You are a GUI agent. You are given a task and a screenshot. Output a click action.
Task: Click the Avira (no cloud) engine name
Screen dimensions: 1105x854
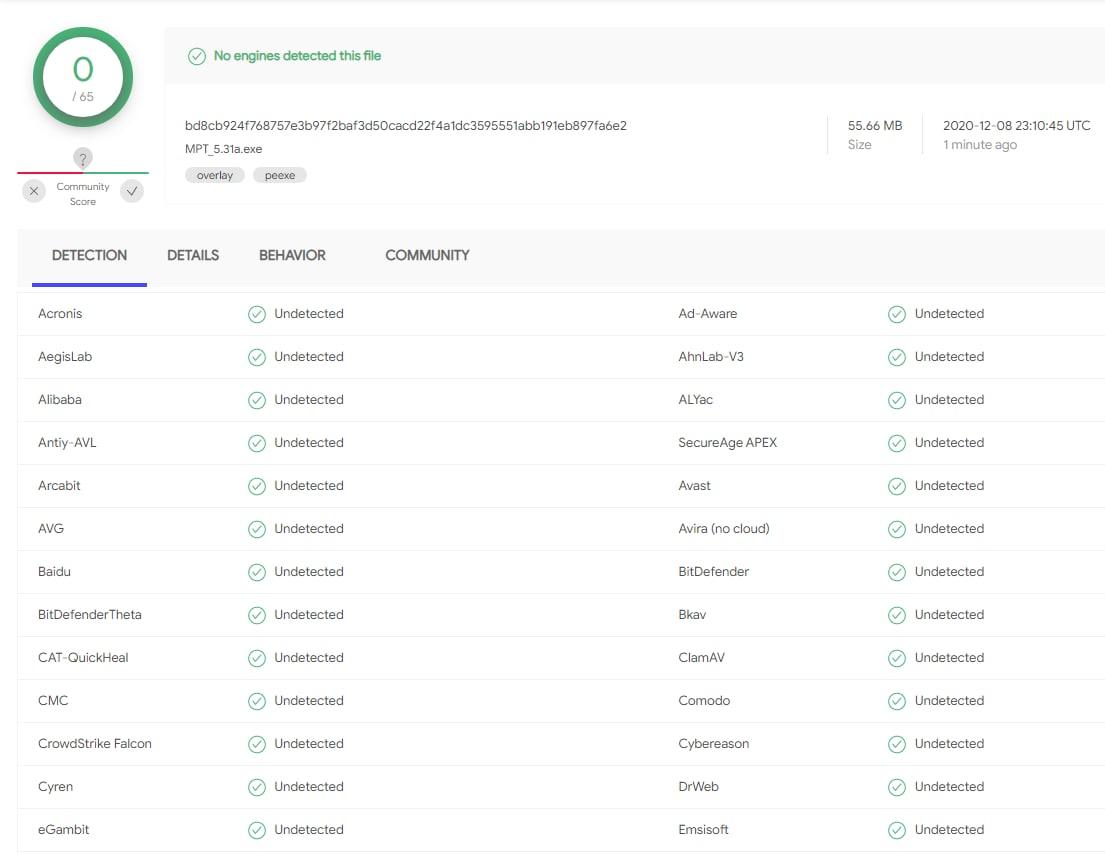point(724,528)
